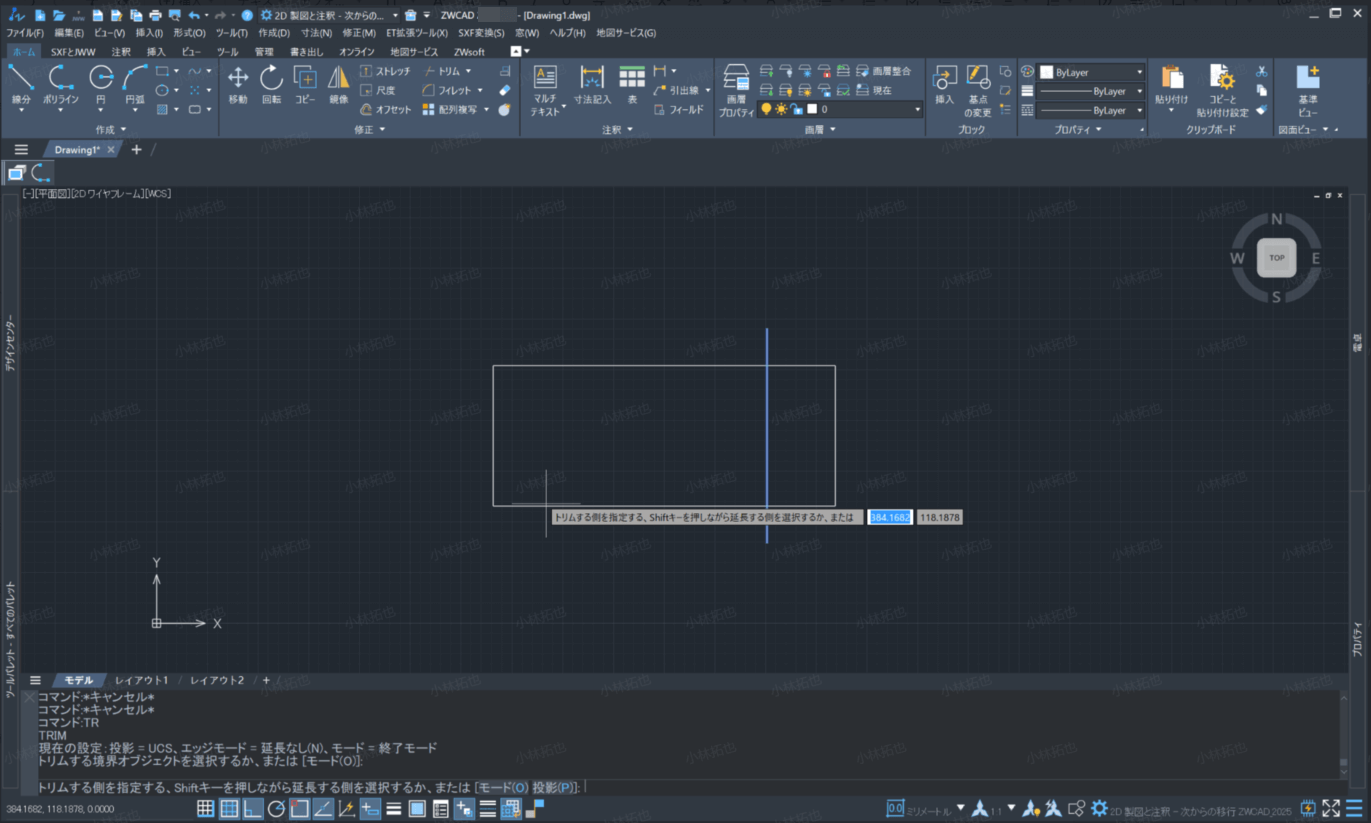Expand the 注釈 panel
This screenshot has width=1371, height=823.
click(x=617, y=130)
